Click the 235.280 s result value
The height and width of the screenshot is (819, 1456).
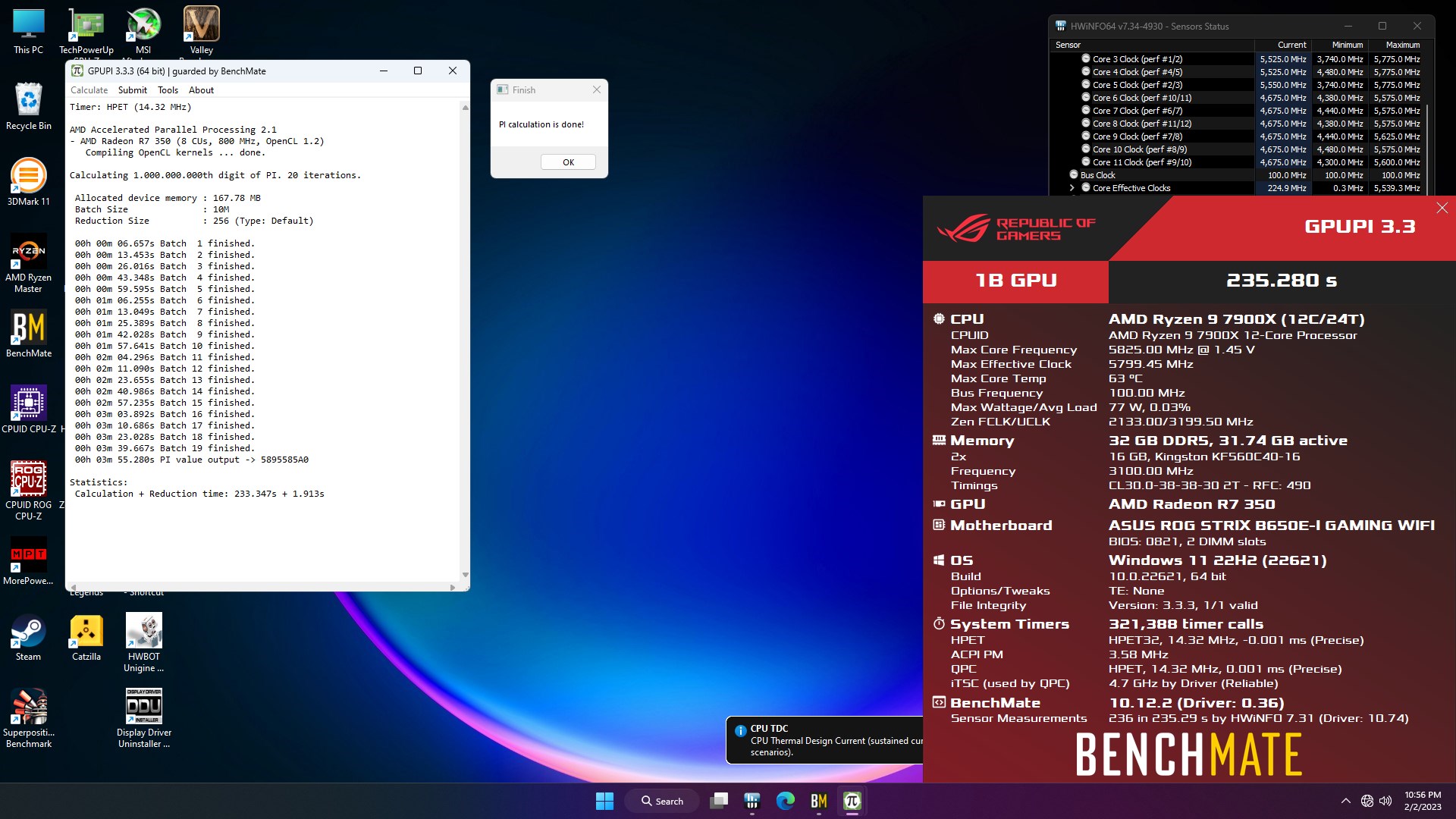coord(1282,281)
